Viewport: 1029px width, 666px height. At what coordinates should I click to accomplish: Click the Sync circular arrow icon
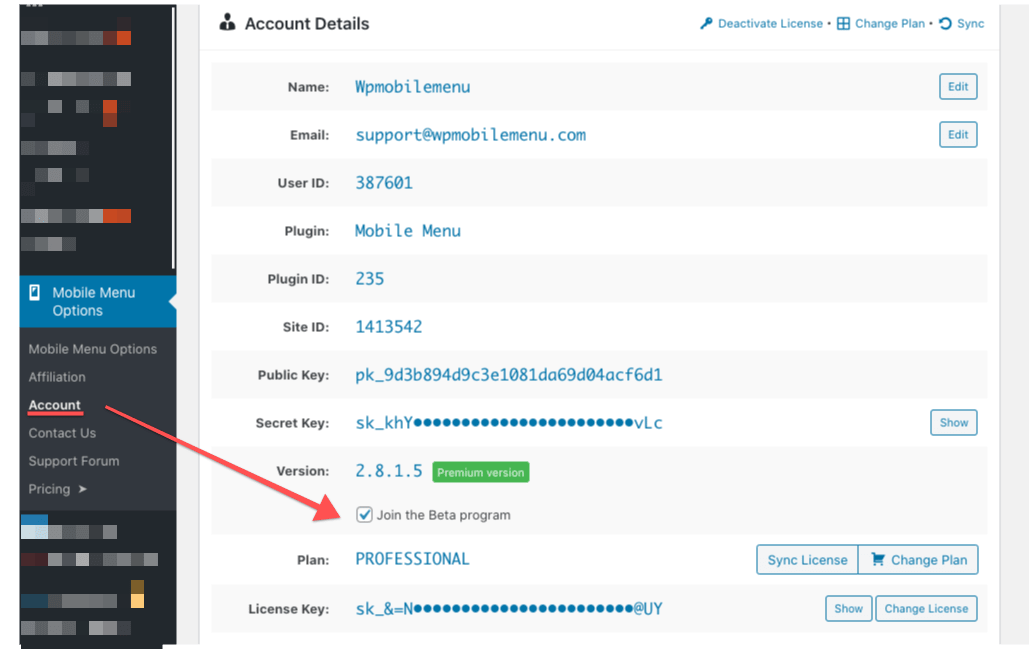click(945, 24)
